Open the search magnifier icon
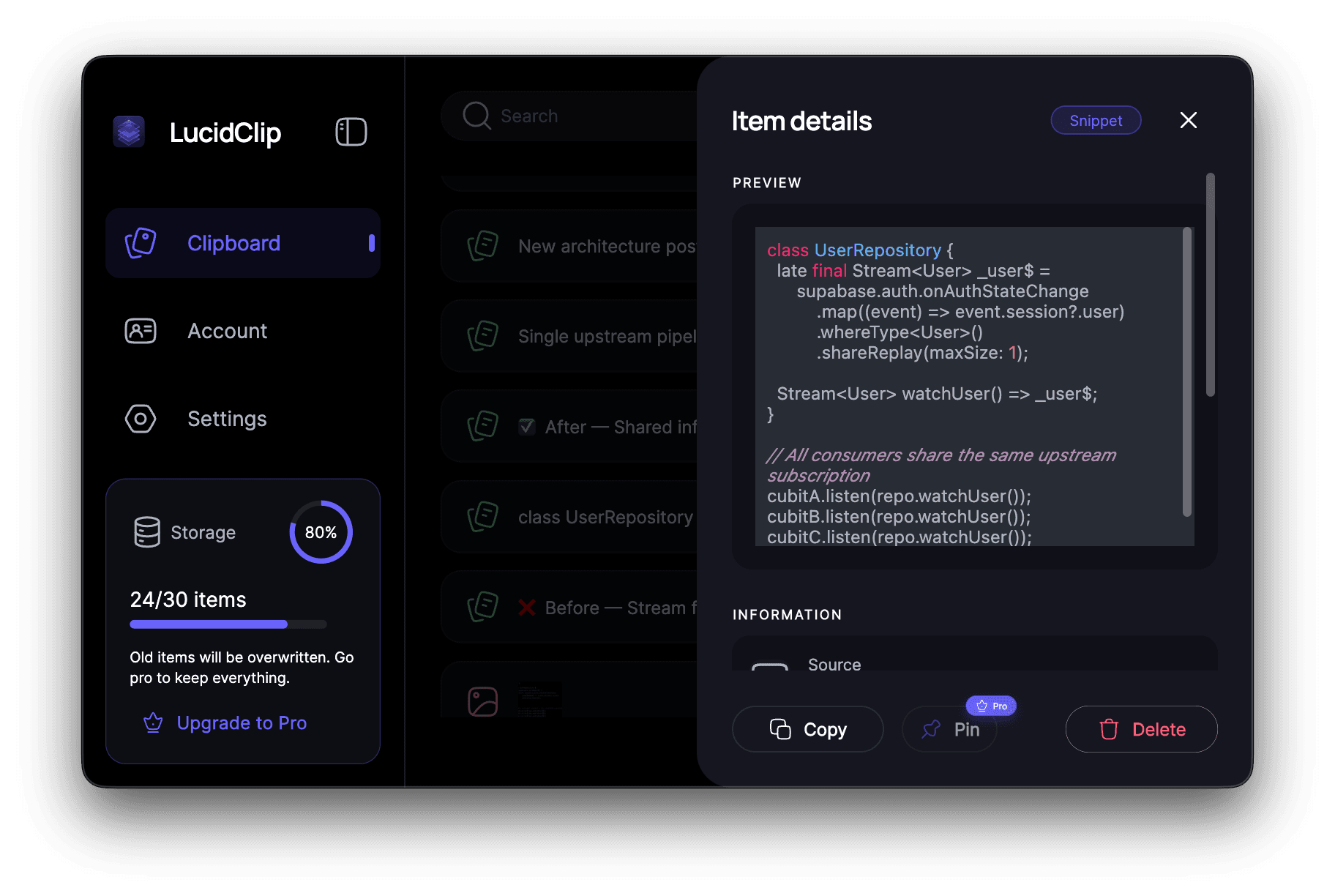 (476, 116)
